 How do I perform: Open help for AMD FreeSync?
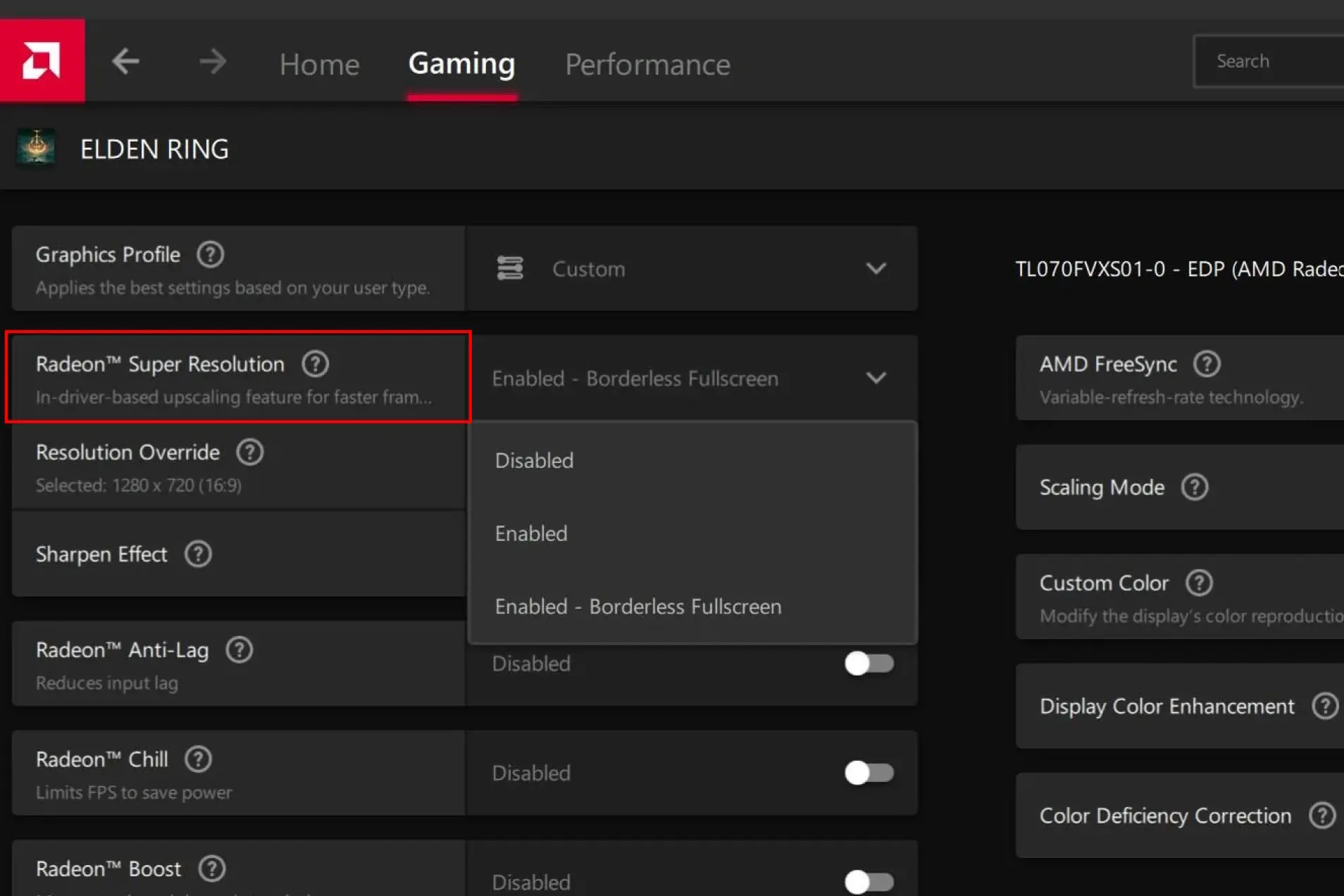(1206, 364)
